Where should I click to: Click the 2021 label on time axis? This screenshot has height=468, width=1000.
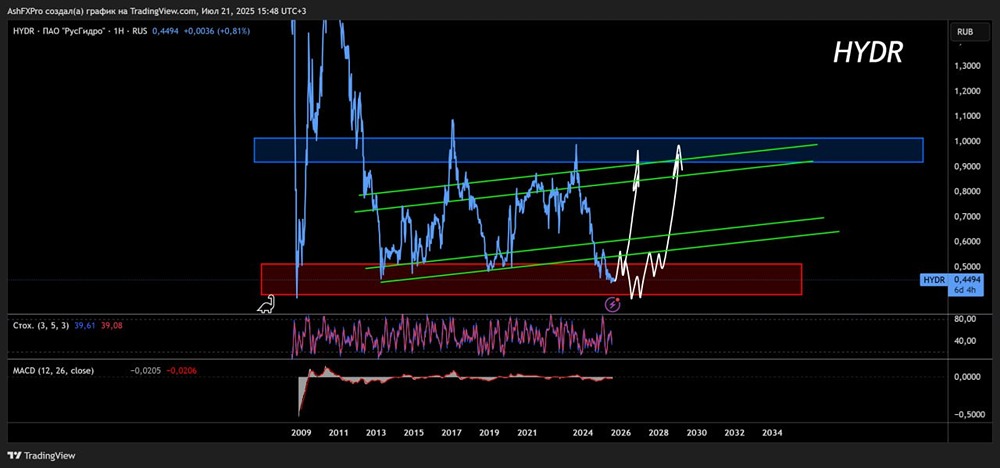527,432
